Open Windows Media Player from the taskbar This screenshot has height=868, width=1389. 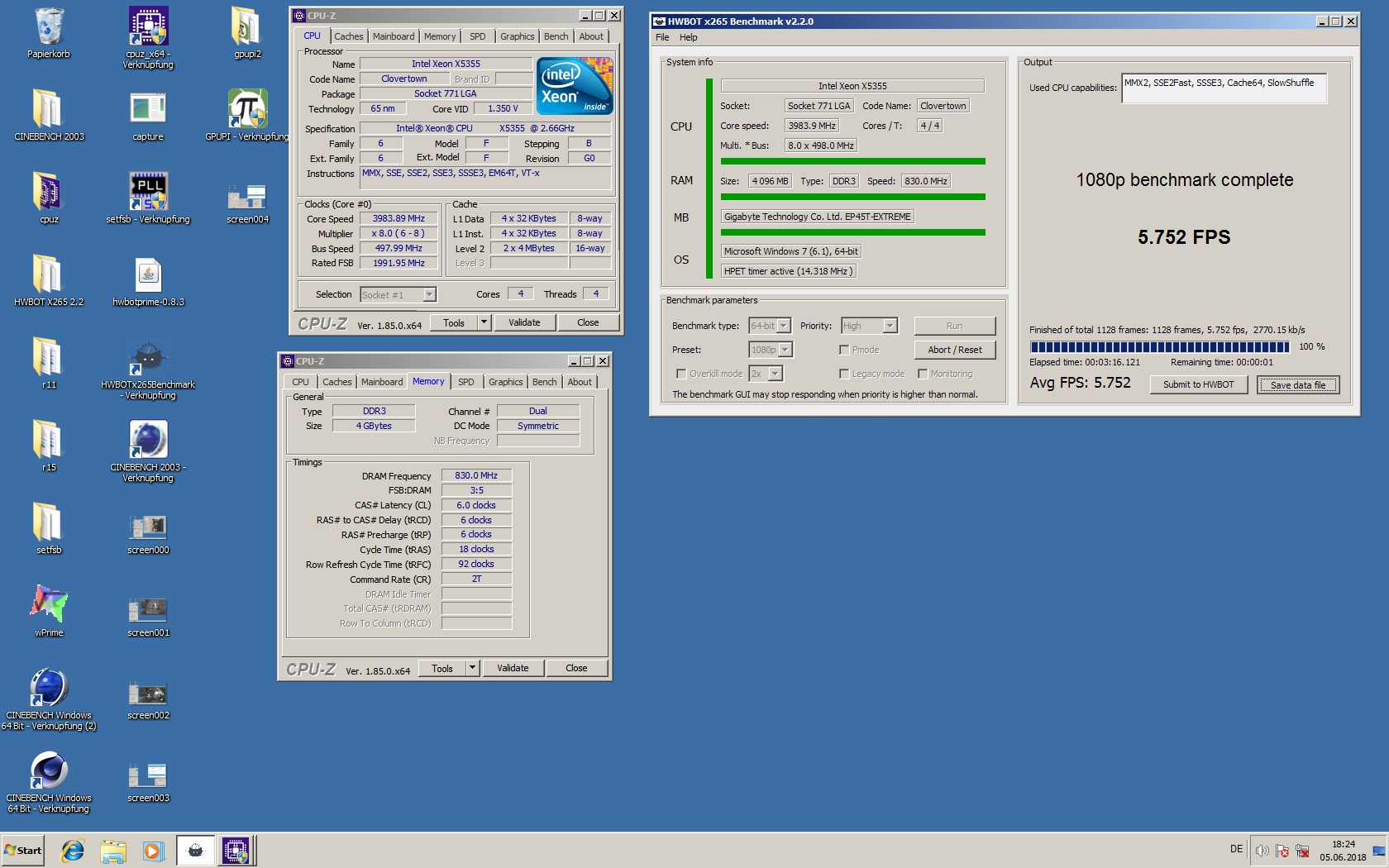(x=153, y=850)
